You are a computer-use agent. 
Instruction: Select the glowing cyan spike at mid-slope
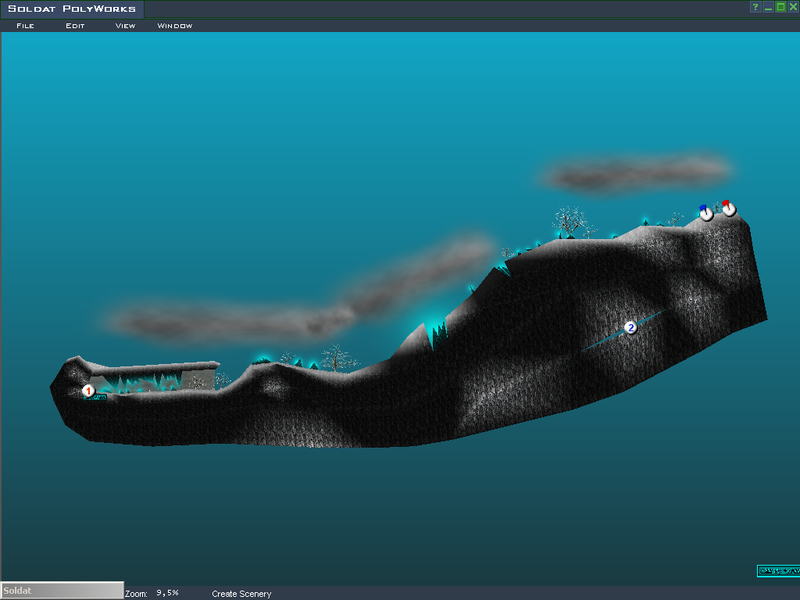(435, 333)
